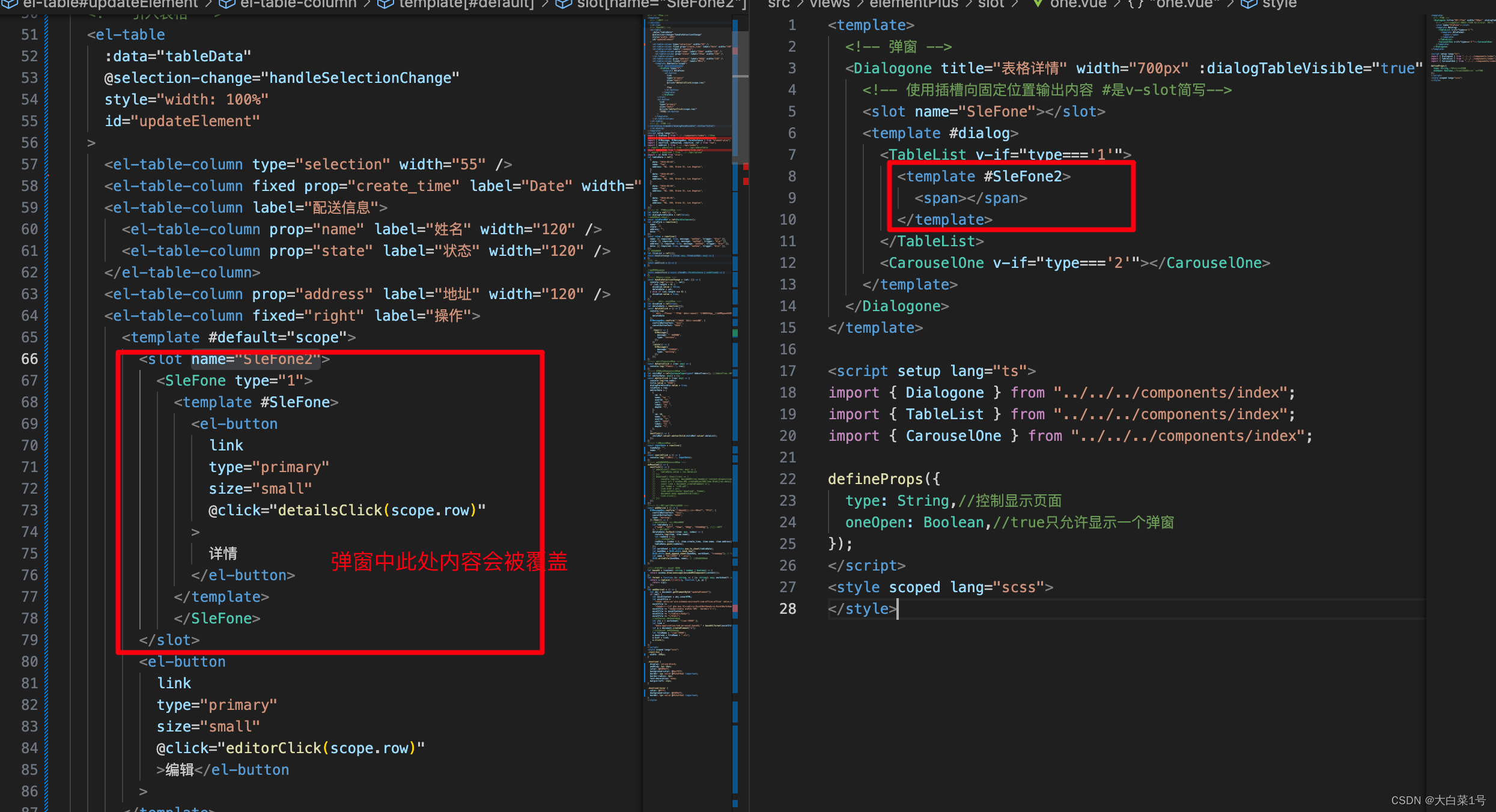Viewport: 1496px width, 812px height.
Task: Click prop="state" column on line 61
Action: coord(321,251)
